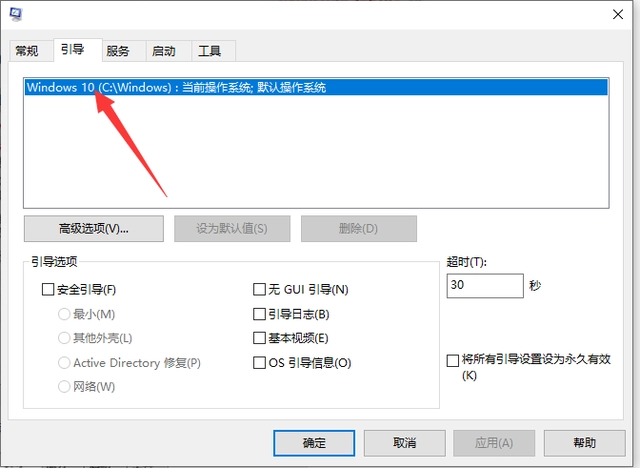
Task: Click the 设为默认值(S) button
Action: point(232,228)
